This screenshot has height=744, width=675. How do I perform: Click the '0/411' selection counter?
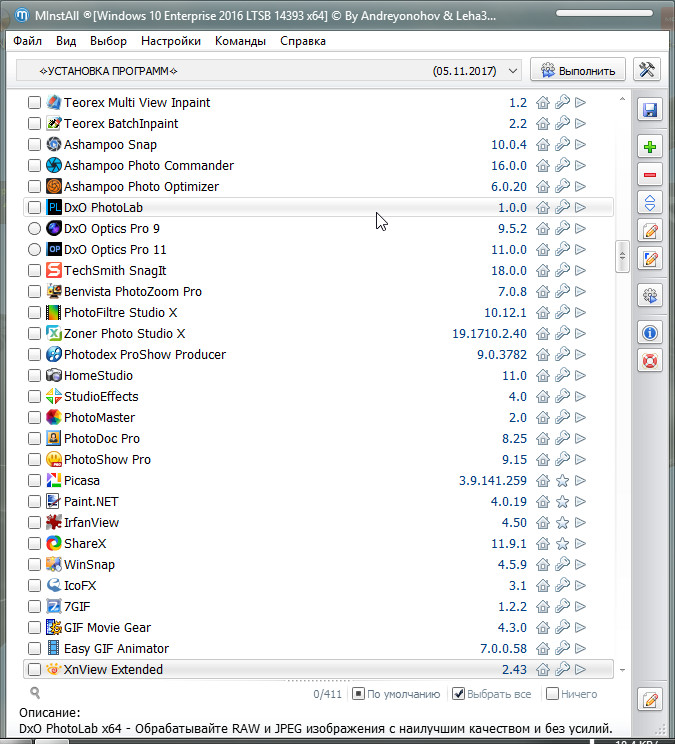click(327, 694)
